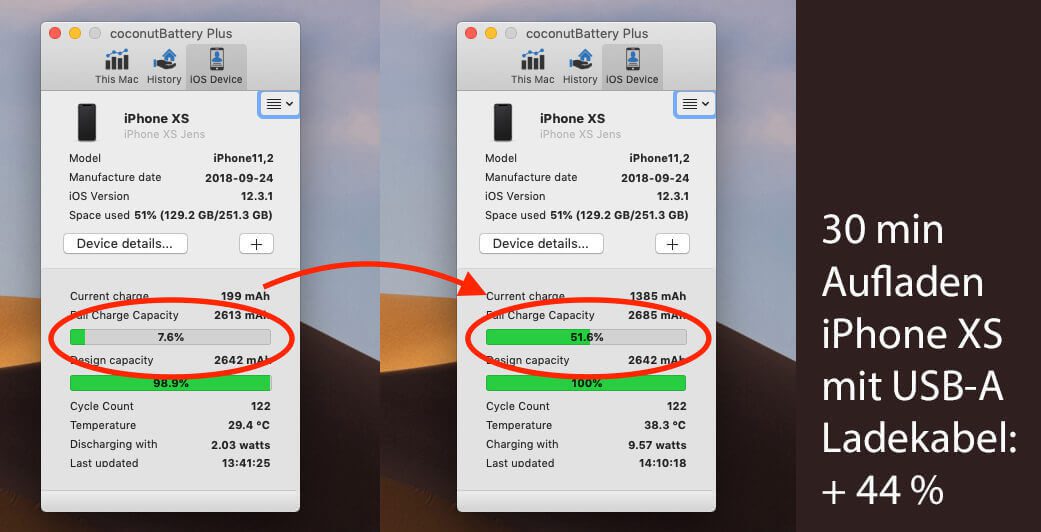Open Device details in the 29.4 °C window

pos(125,243)
